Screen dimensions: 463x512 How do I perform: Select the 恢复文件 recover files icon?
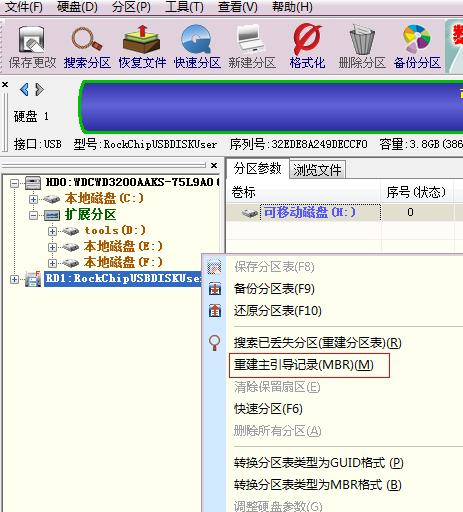[142, 47]
